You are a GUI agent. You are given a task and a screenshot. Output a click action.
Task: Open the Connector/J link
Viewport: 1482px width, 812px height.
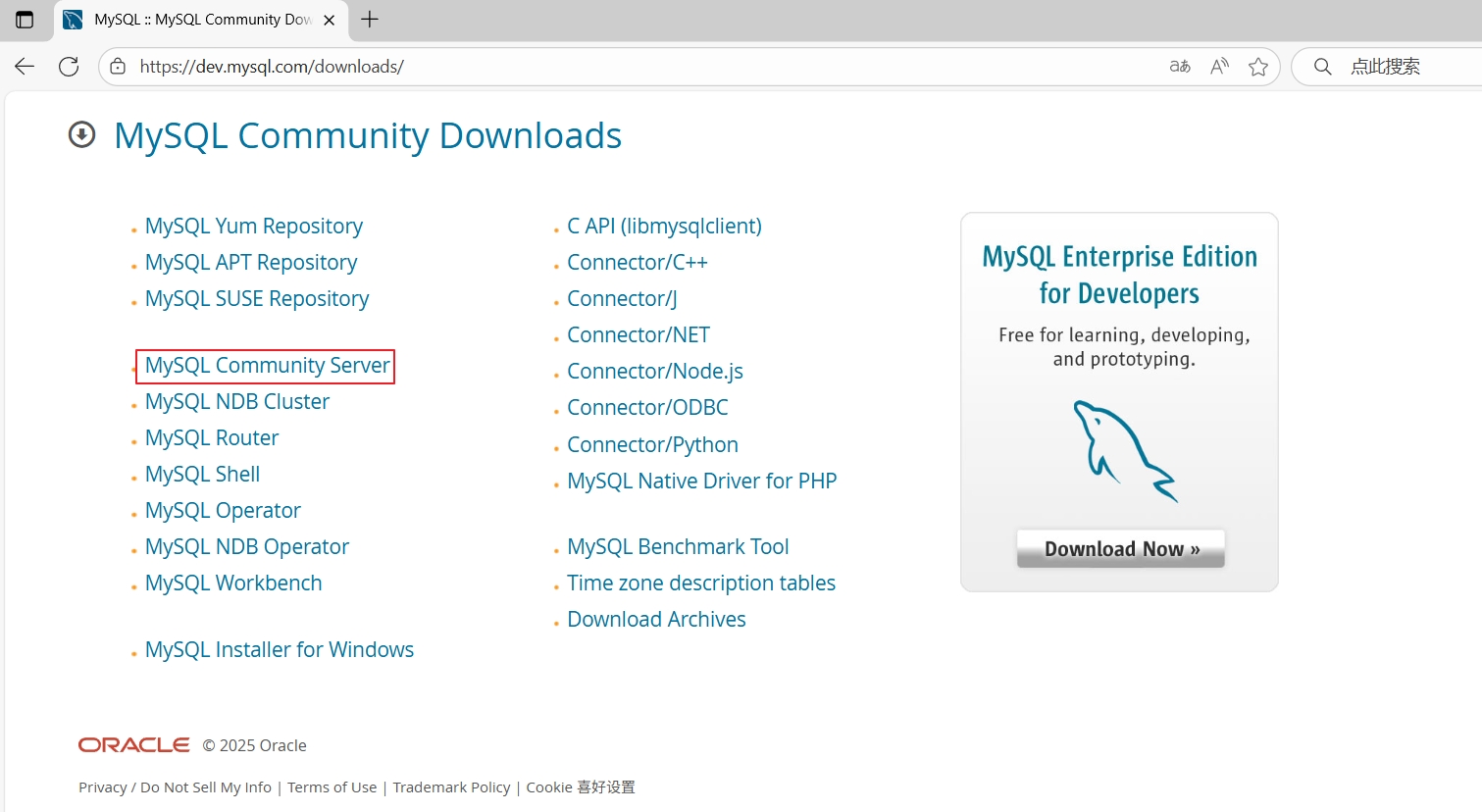(622, 299)
